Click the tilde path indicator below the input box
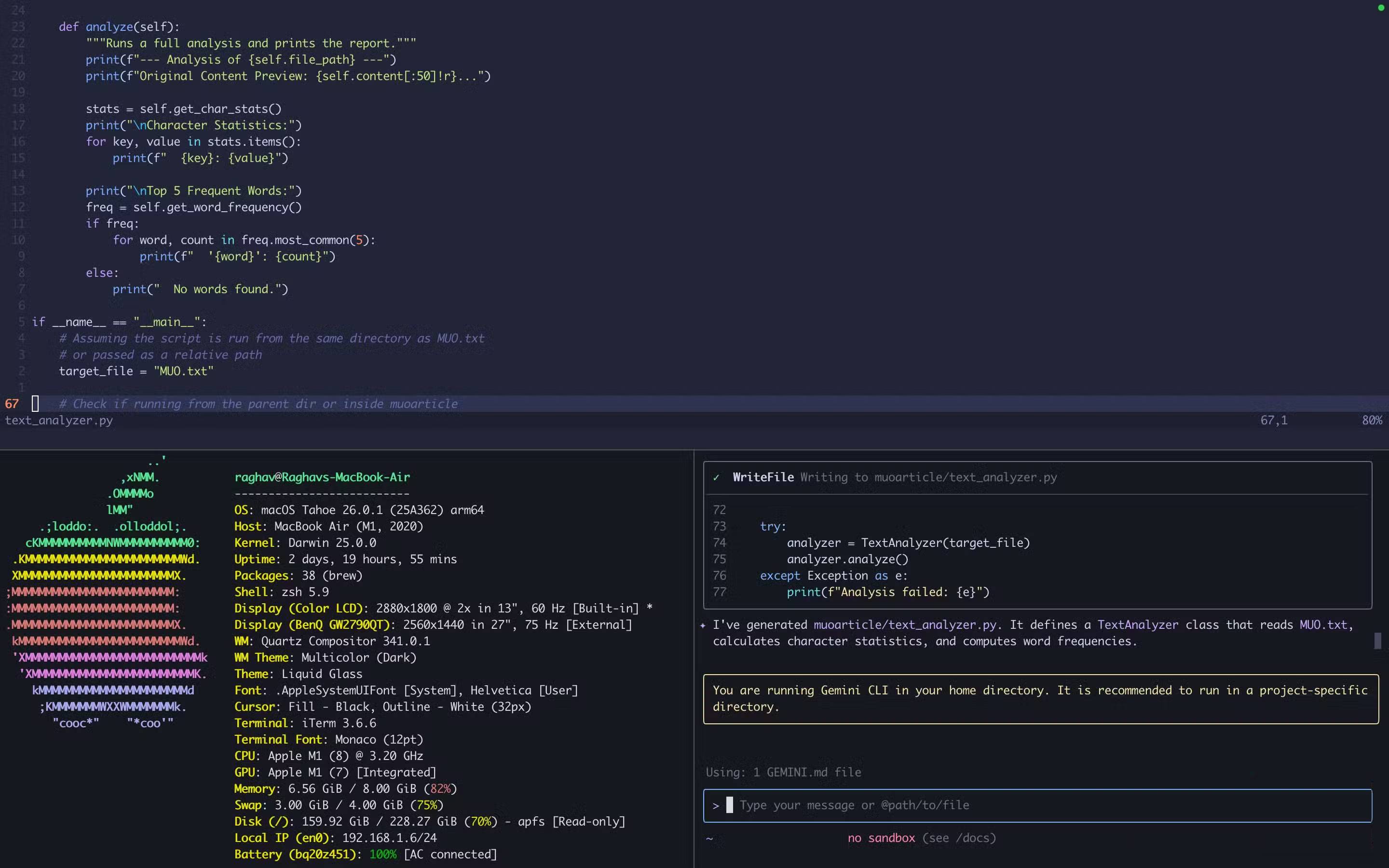Image resolution: width=1389 pixels, height=868 pixels. 709,838
